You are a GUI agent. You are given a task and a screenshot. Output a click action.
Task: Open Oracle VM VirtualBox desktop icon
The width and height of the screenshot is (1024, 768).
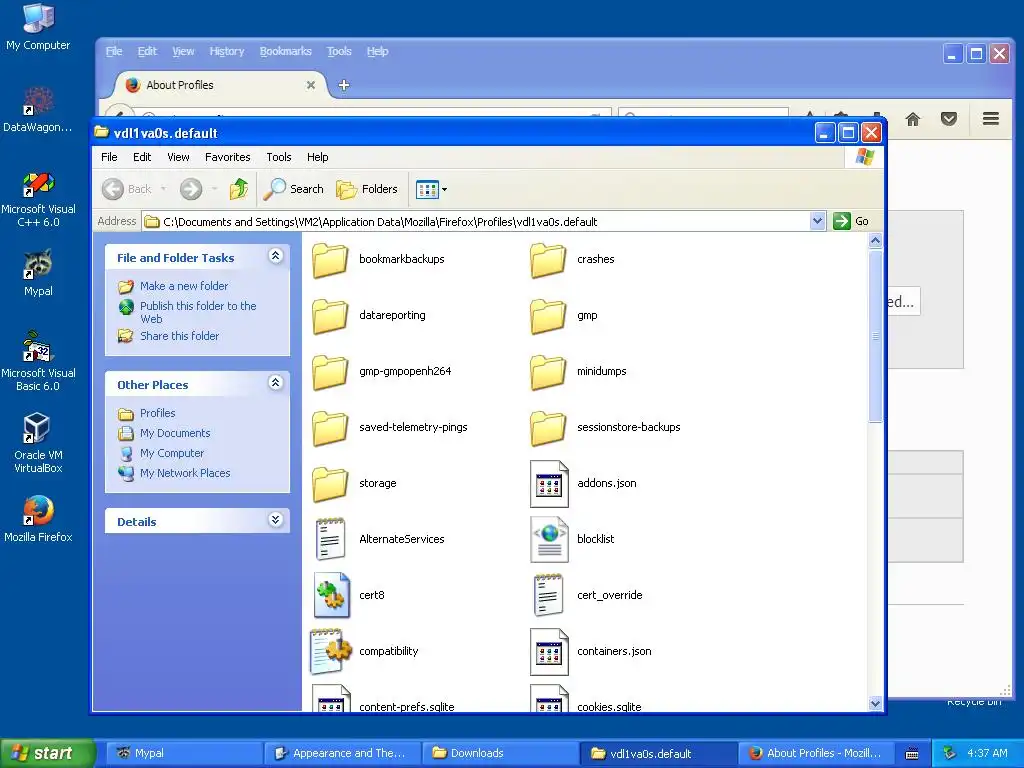pos(38,443)
